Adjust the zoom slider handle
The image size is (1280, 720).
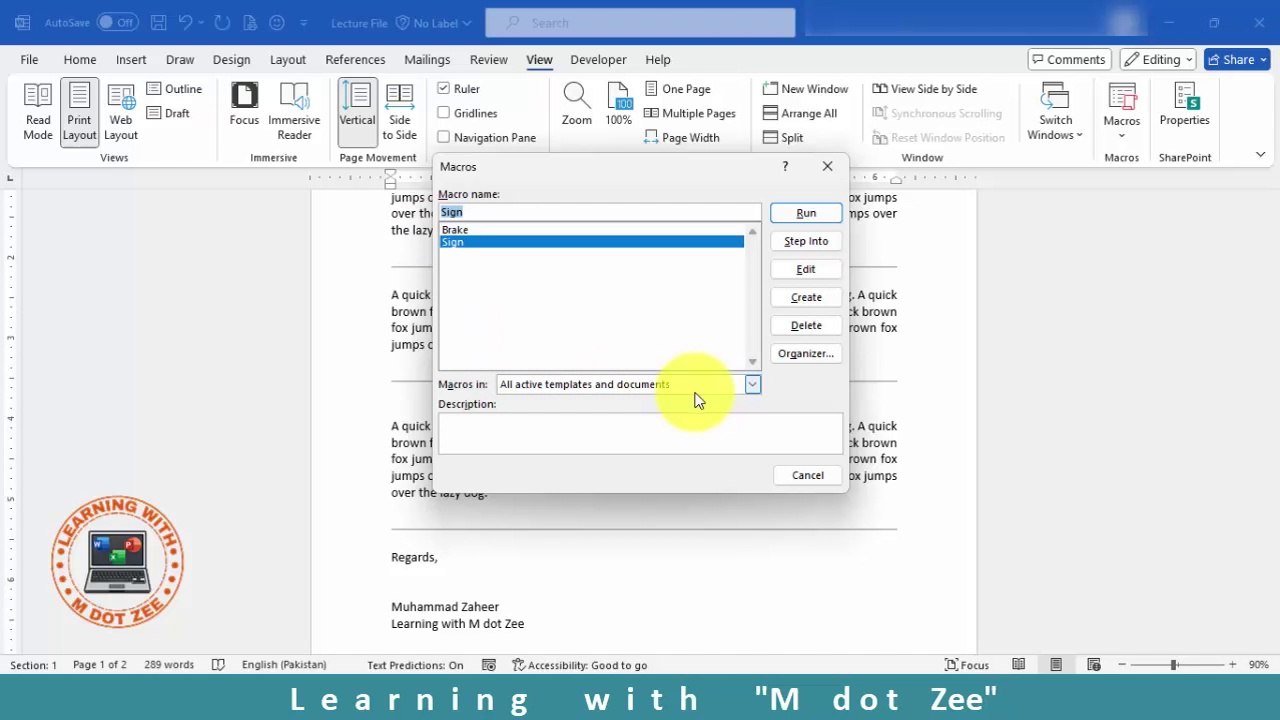(1174, 665)
